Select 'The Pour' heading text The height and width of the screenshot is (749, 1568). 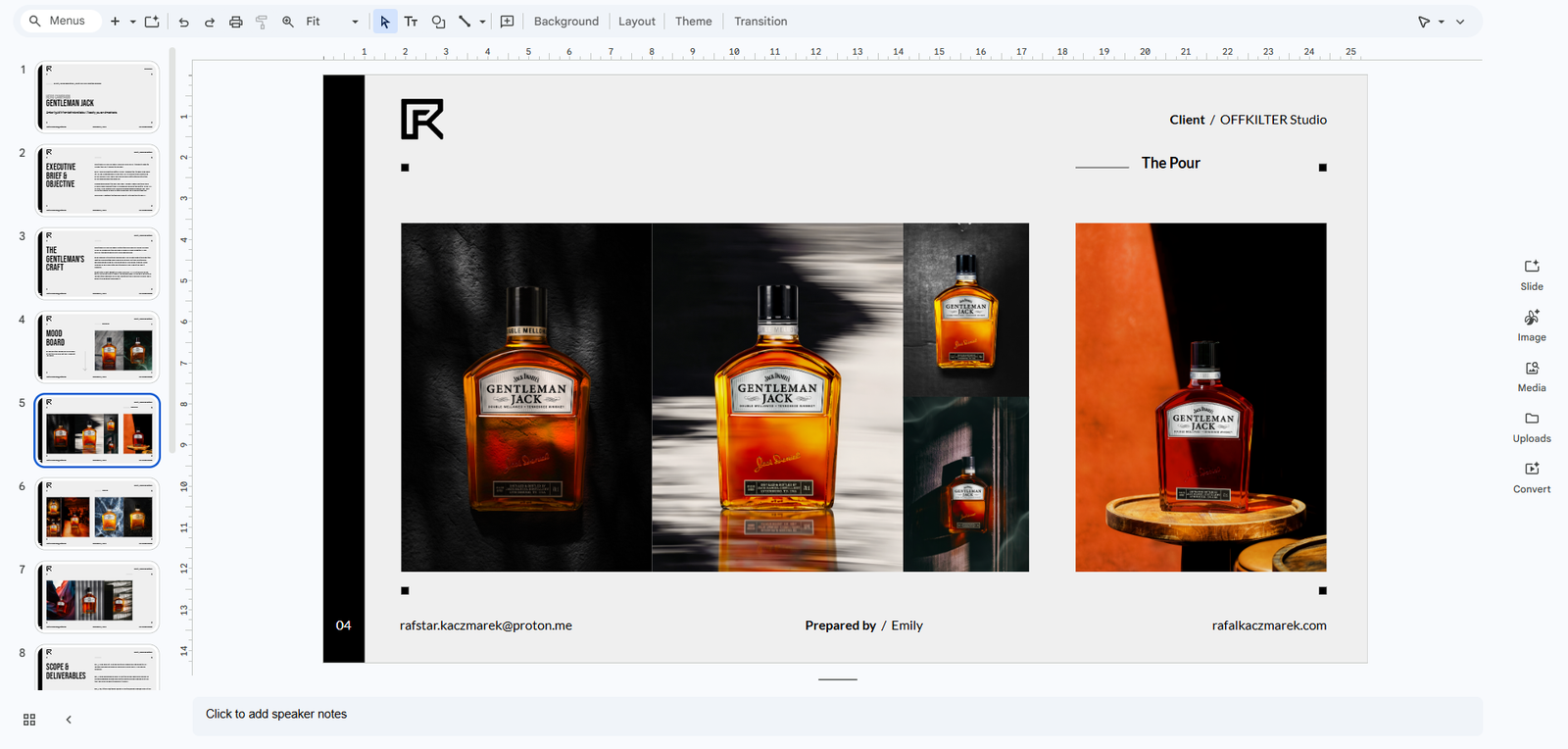click(x=1170, y=163)
